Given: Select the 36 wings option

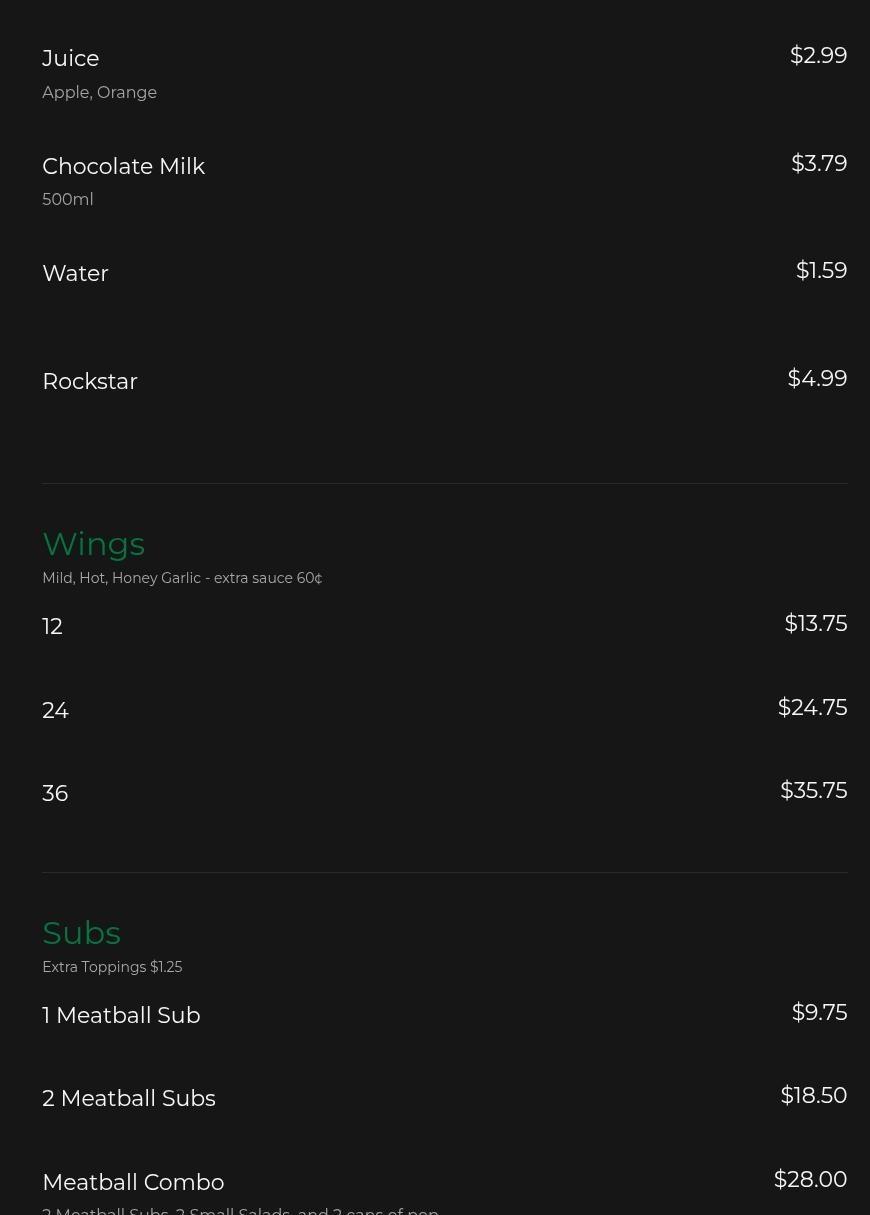Looking at the screenshot, I should [55, 794].
